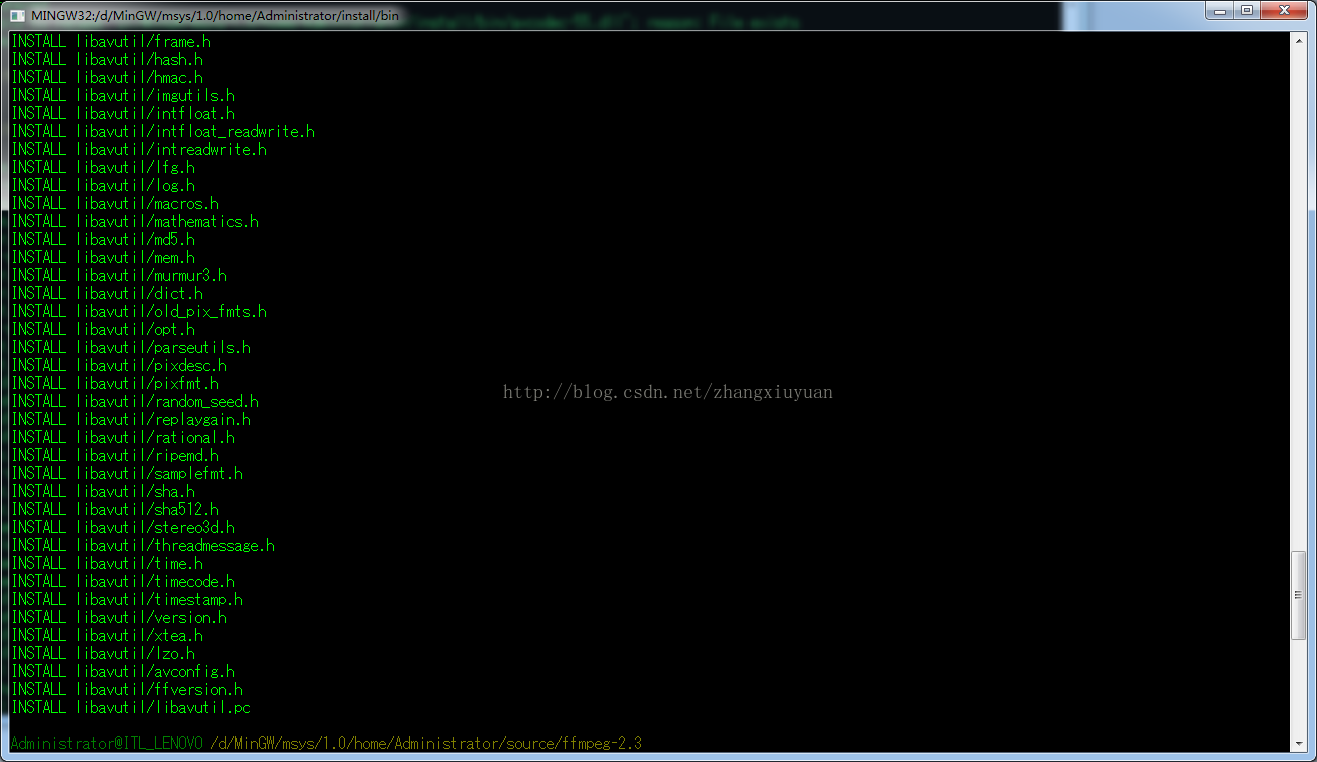Click the line 'INSTALL libavutil/hash.h'

[x=107, y=60]
